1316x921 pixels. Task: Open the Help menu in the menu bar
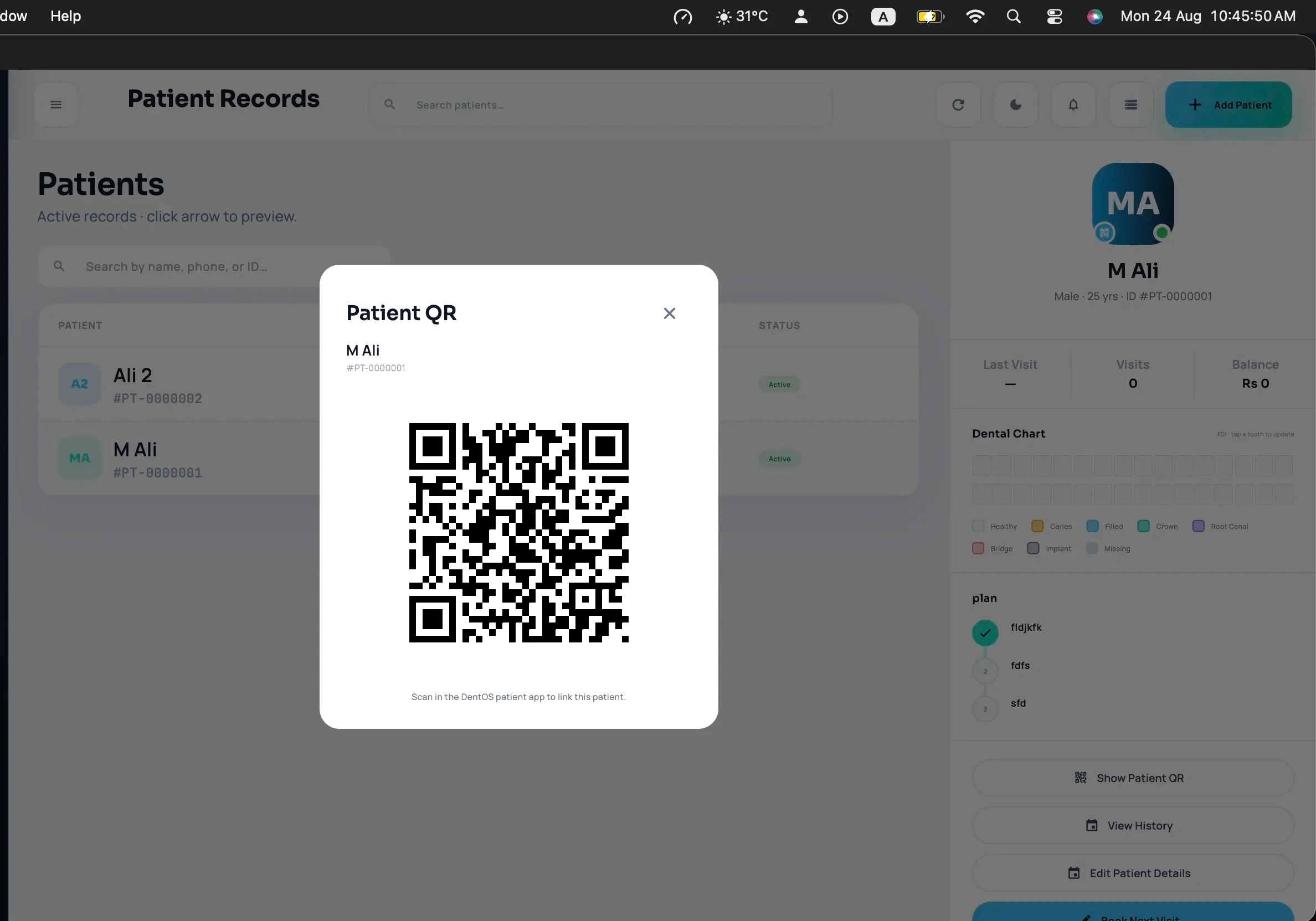(x=66, y=16)
